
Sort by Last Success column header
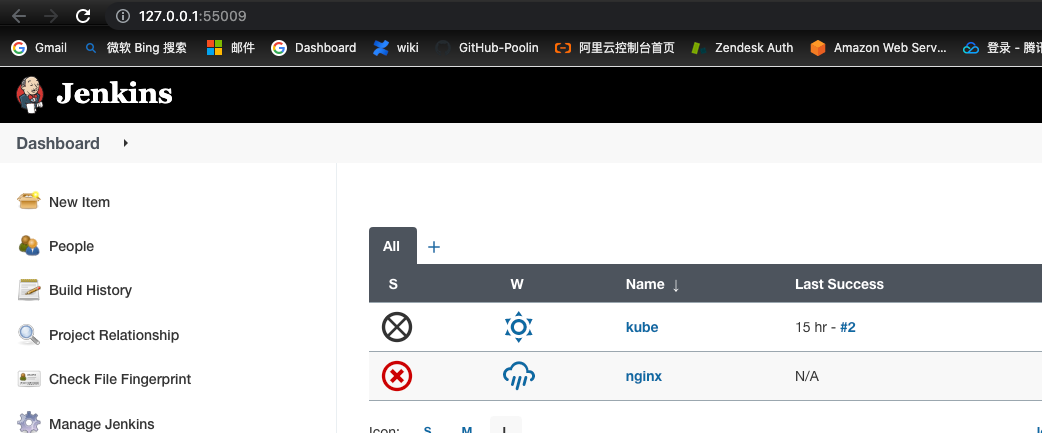(x=839, y=284)
